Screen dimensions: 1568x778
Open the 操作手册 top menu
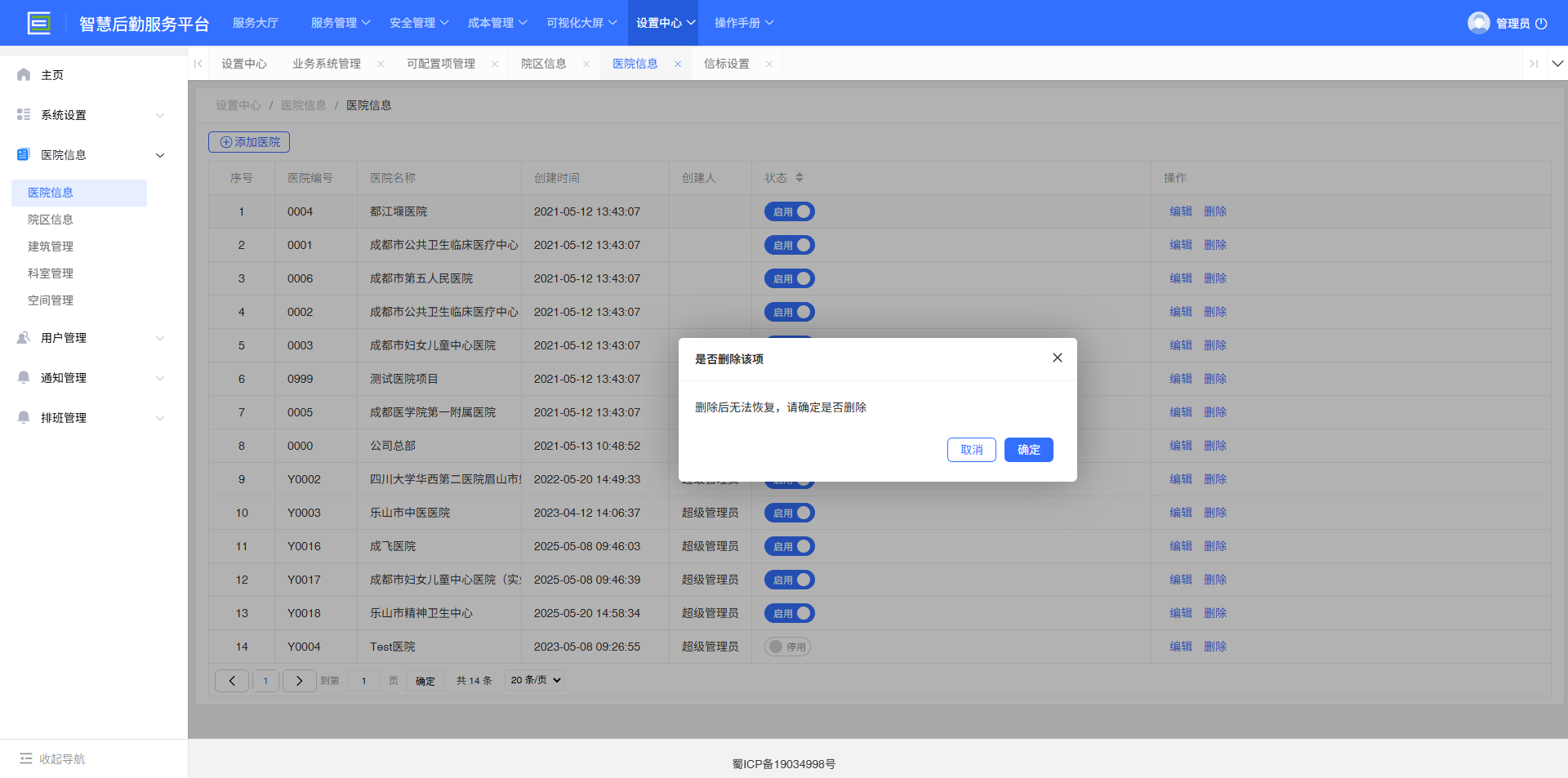[744, 23]
